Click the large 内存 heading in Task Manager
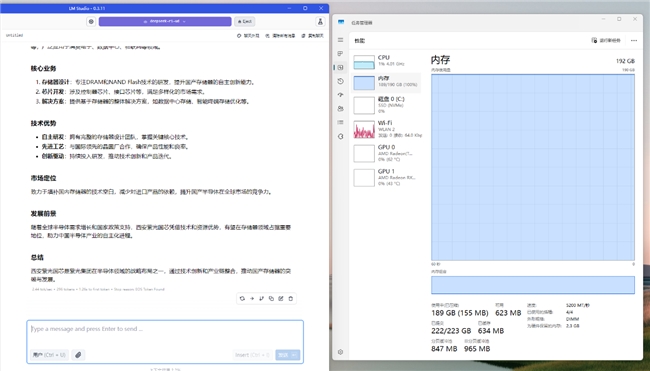650x371 pixels. [440, 60]
